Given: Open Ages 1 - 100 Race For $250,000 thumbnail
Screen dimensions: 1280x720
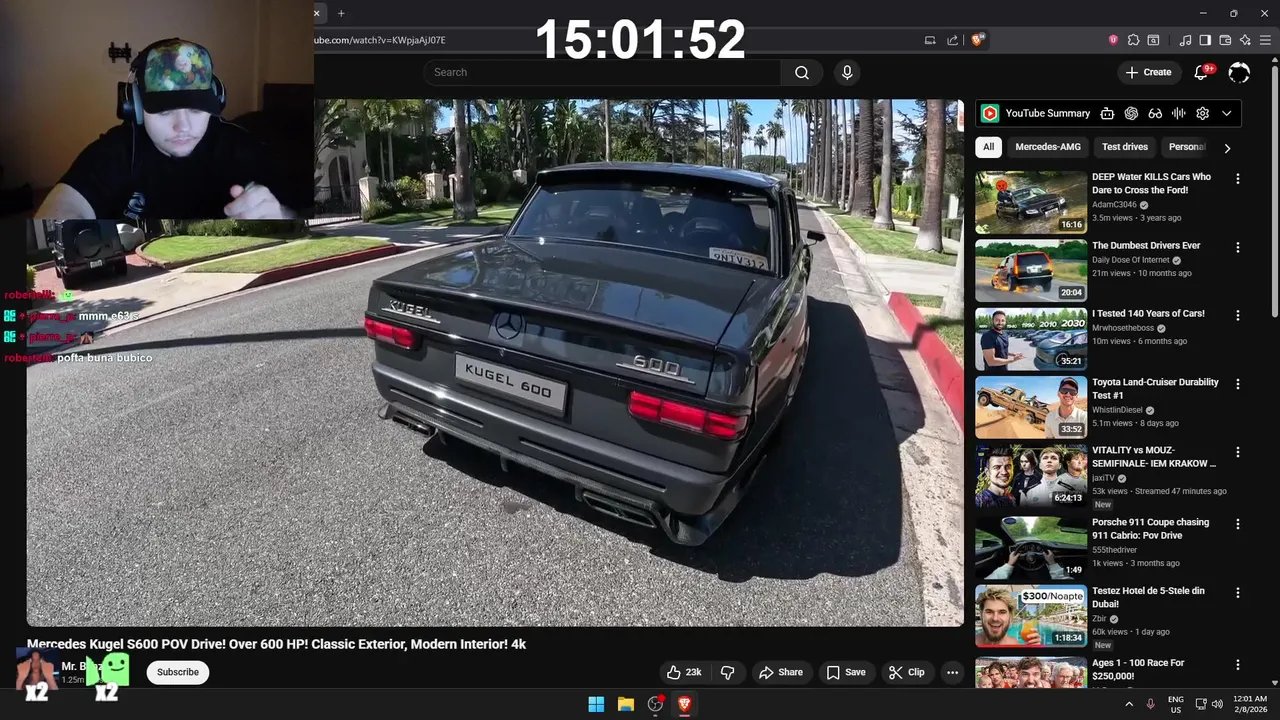Looking at the screenshot, I should [1031, 673].
